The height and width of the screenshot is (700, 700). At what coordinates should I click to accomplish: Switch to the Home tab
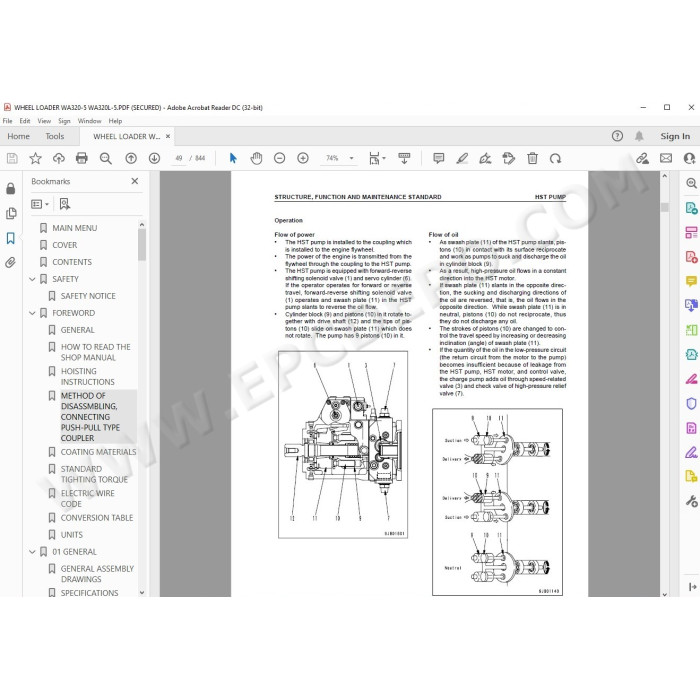pos(18,136)
